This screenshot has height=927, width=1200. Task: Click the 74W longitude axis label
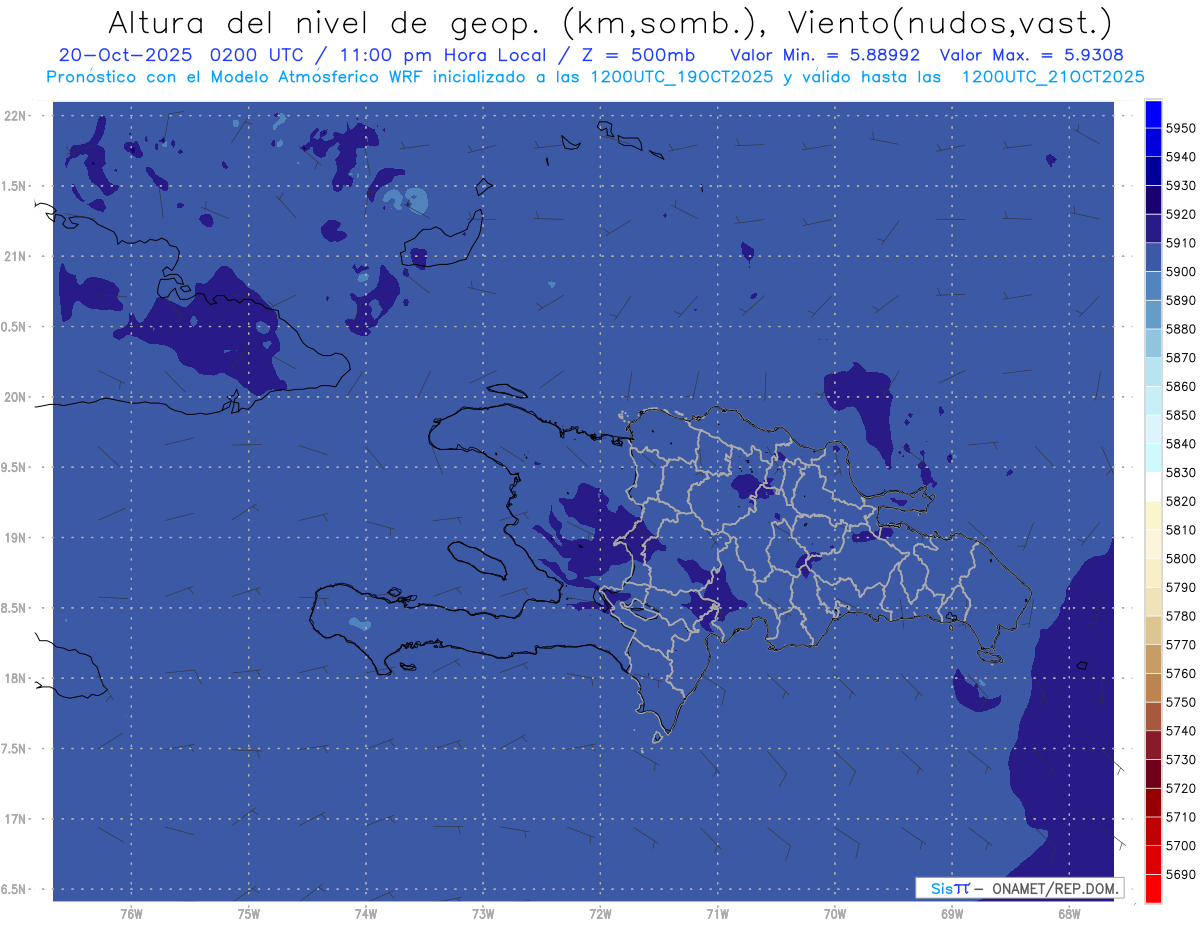pyautogui.click(x=366, y=914)
